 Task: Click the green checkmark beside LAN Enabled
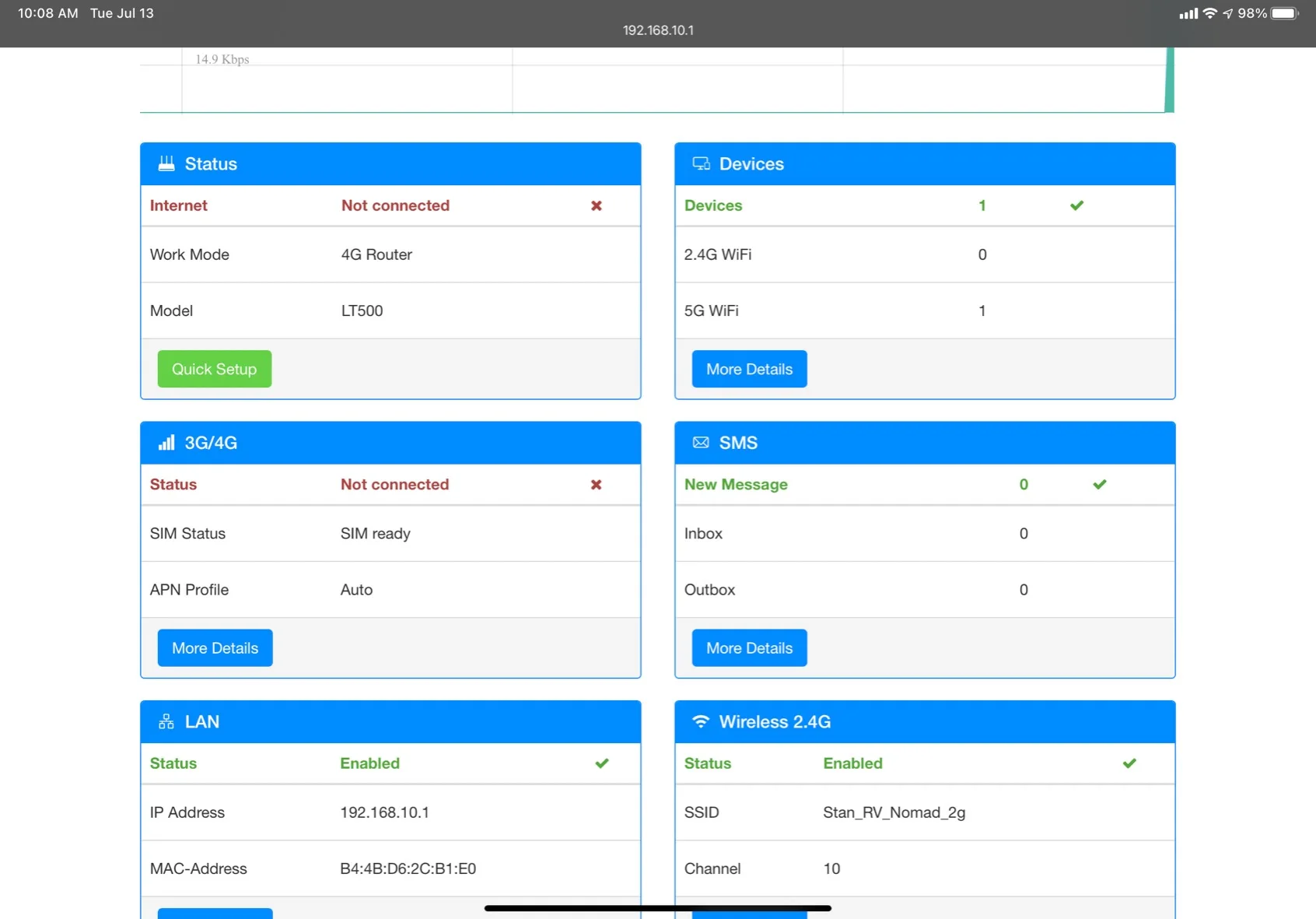click(x=602, y=763)
